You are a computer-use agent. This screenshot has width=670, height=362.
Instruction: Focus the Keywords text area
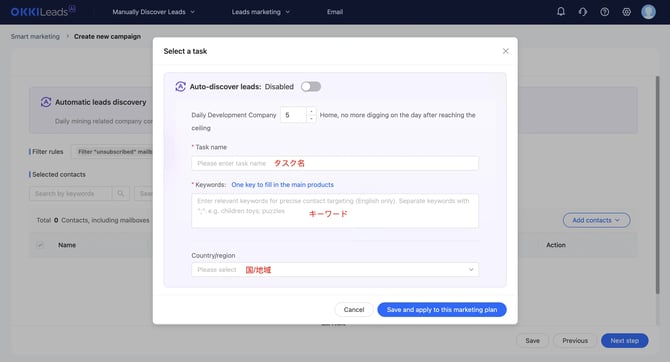tap(335, 211)
